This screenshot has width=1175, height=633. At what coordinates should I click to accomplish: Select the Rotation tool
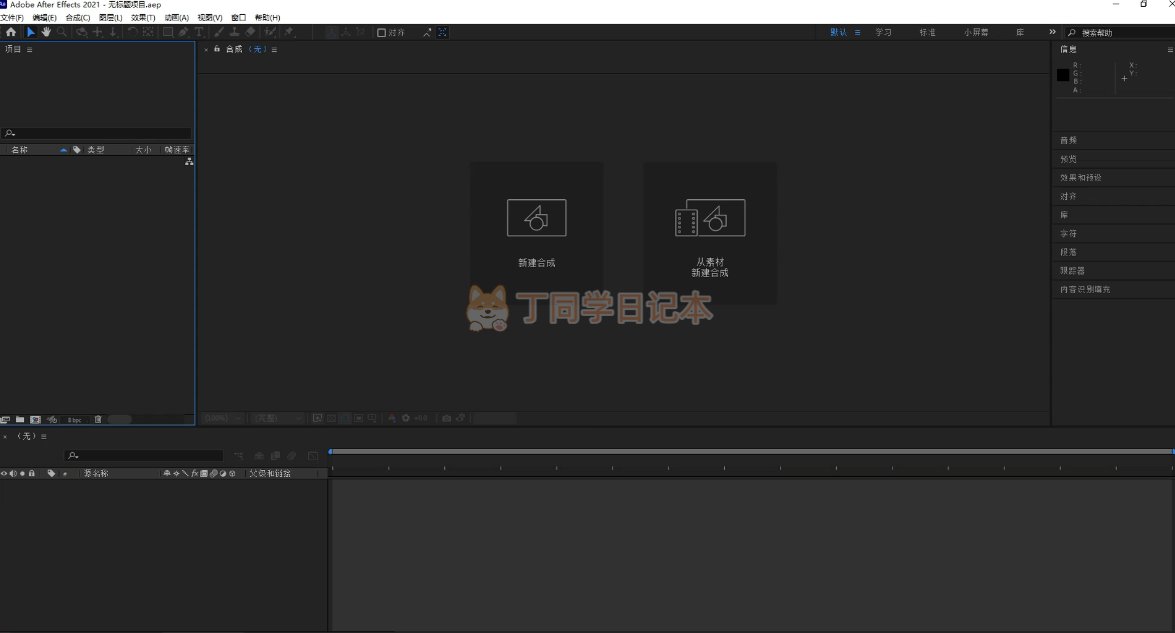(132, 32)
